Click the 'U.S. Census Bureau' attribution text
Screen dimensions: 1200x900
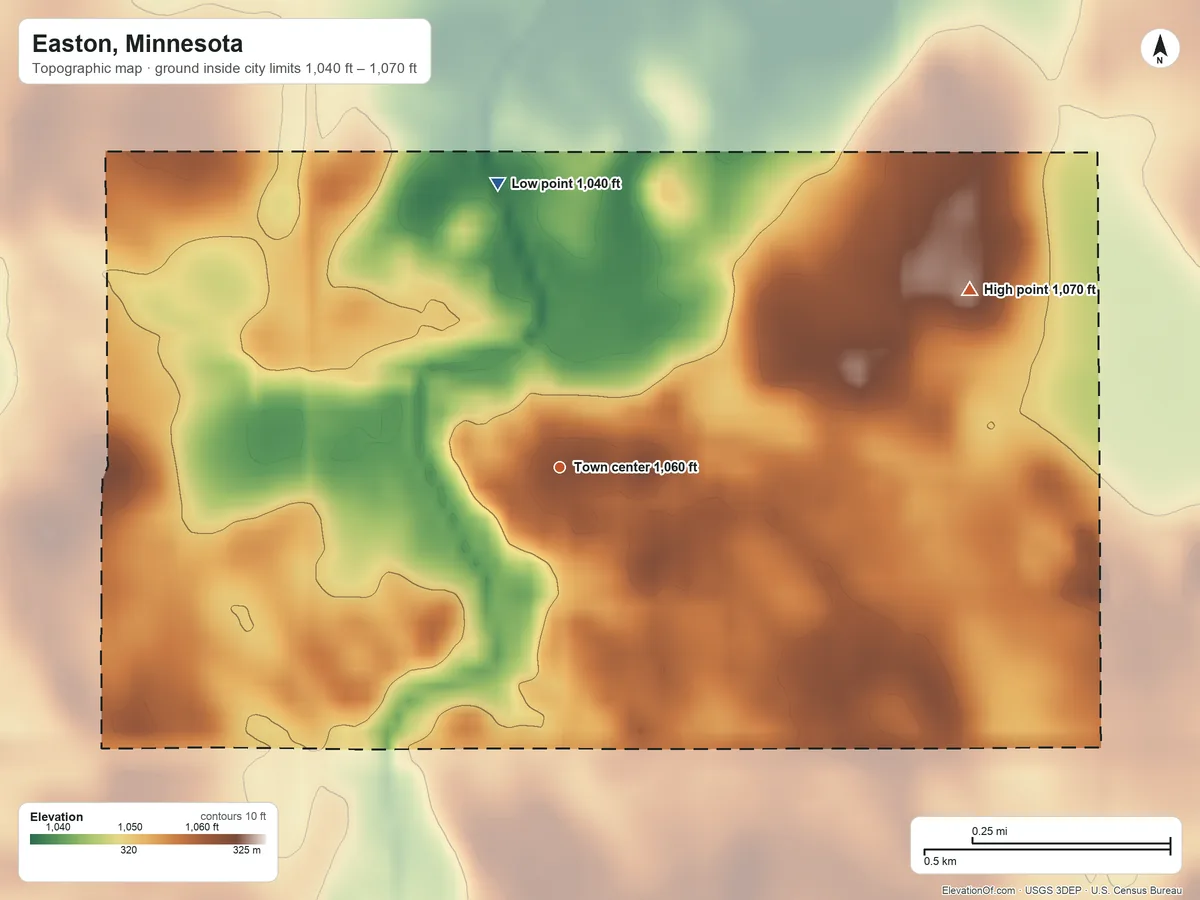click(1139, 890)
